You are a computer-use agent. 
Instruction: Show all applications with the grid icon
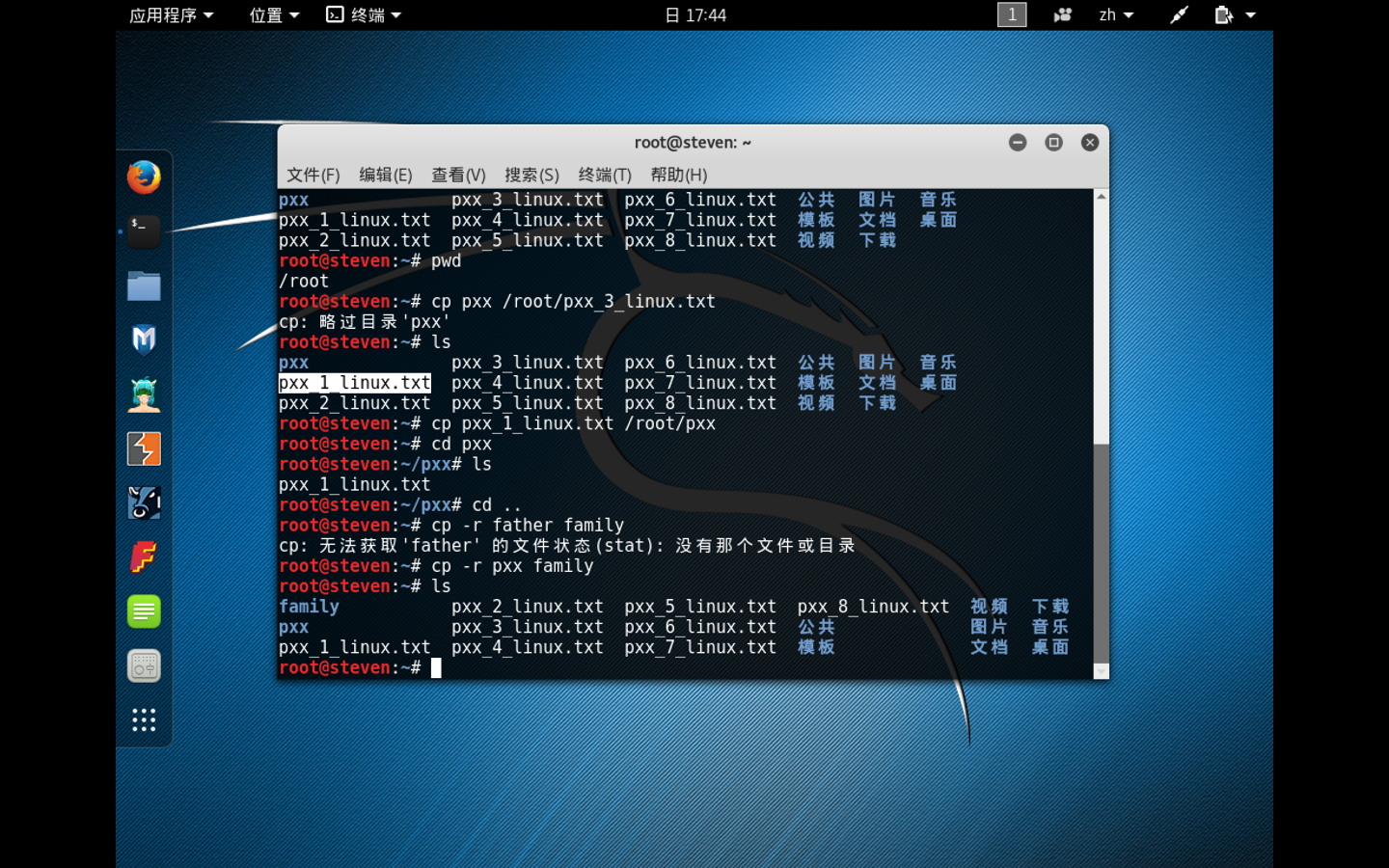[x=144, y=719]
